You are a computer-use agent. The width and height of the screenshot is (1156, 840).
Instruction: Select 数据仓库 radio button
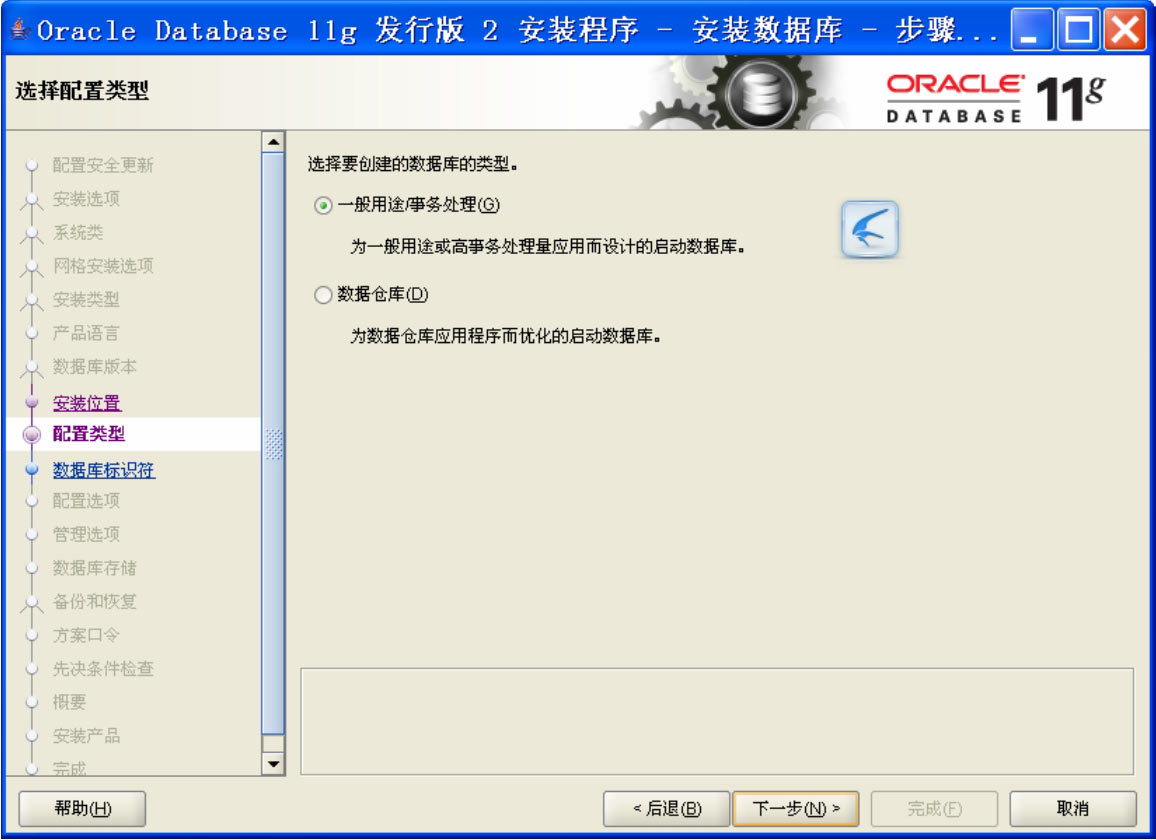[323, 295]
